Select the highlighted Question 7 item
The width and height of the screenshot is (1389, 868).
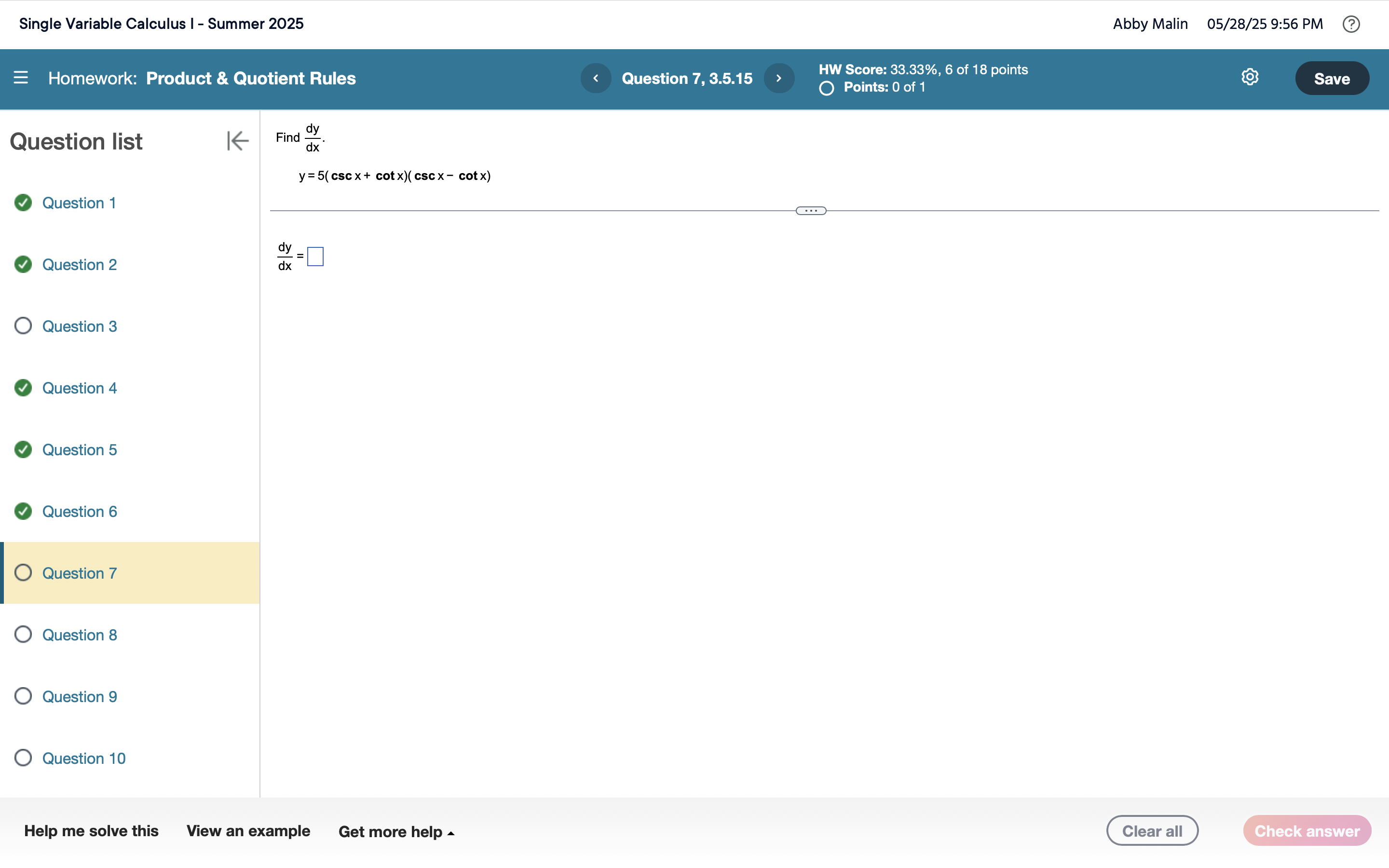pyautogui.click(x=79, y=573)
